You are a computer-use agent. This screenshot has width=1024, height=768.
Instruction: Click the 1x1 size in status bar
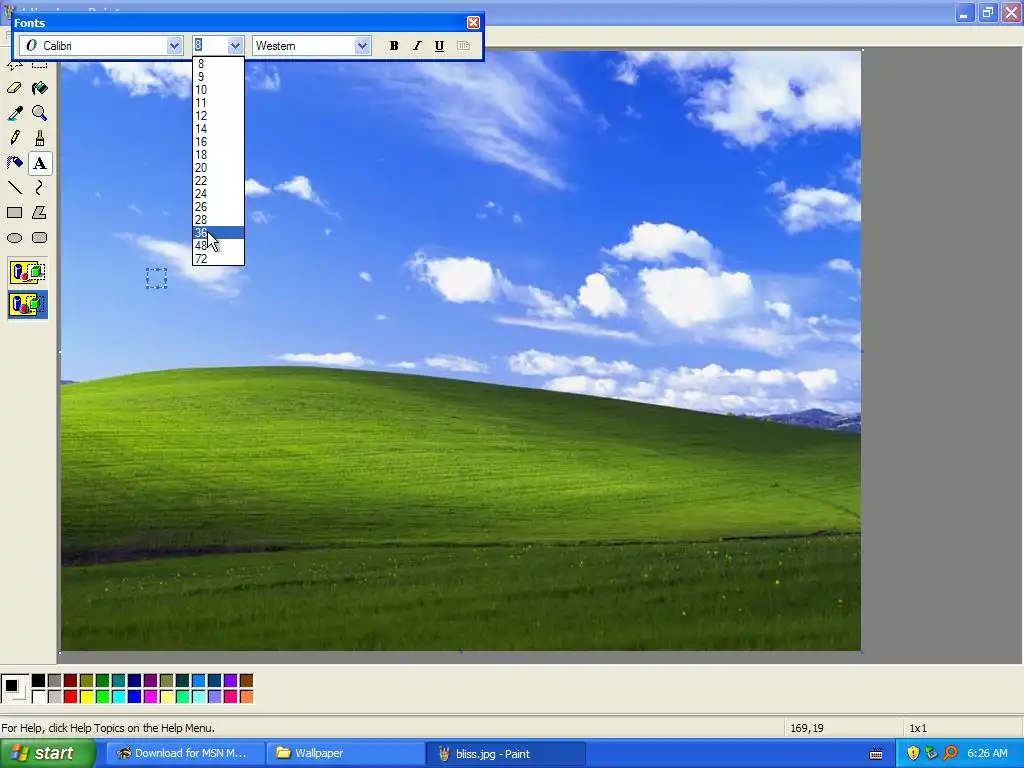[x=918, y=728]
